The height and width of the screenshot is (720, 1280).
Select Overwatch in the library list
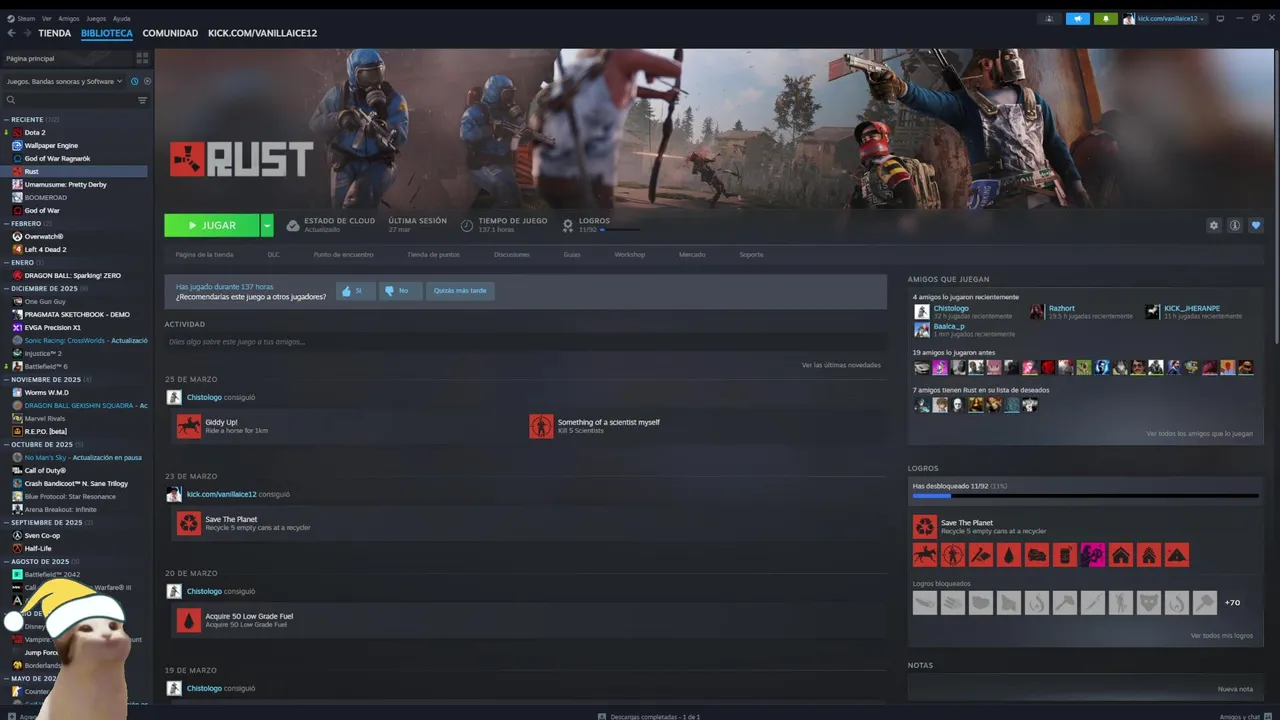44,236
